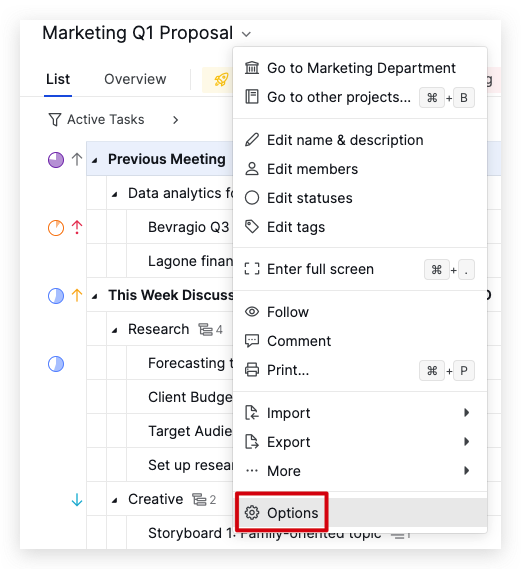This screenshot has height=569, width=521.
Task: Click the building icon for Marketing Department
Action: click(252, 68)
